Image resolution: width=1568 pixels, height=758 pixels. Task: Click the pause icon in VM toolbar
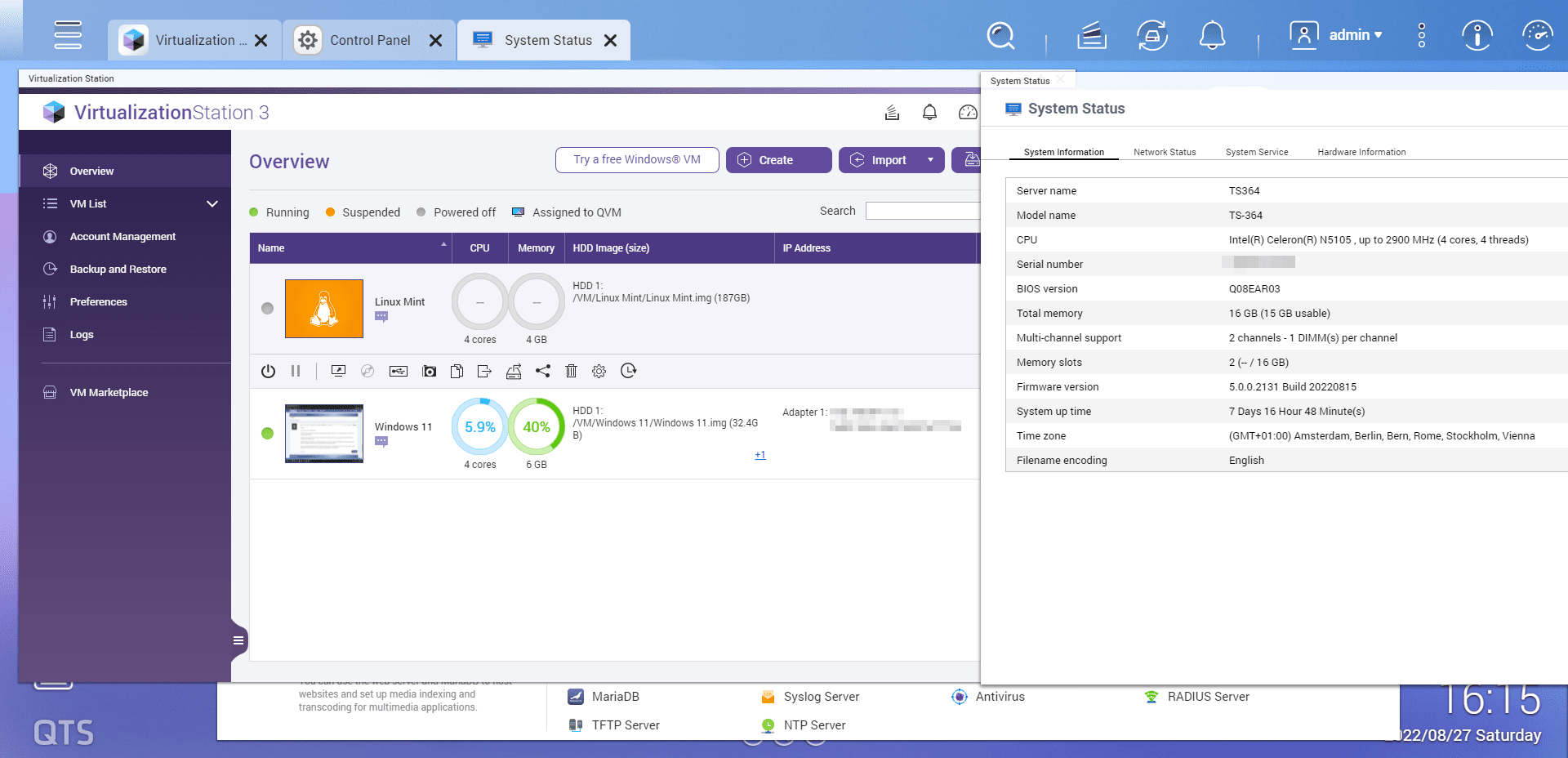coord(296,371)
